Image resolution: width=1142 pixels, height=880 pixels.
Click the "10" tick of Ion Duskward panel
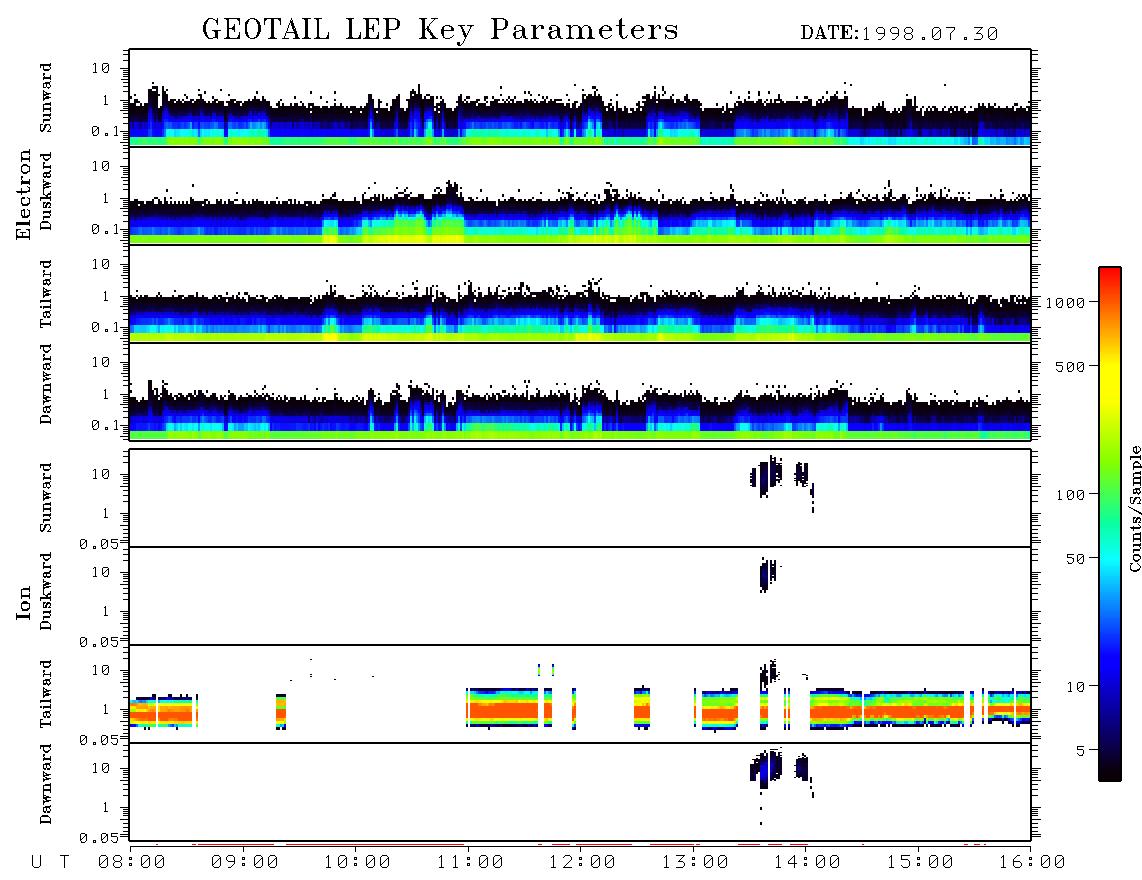101,573
